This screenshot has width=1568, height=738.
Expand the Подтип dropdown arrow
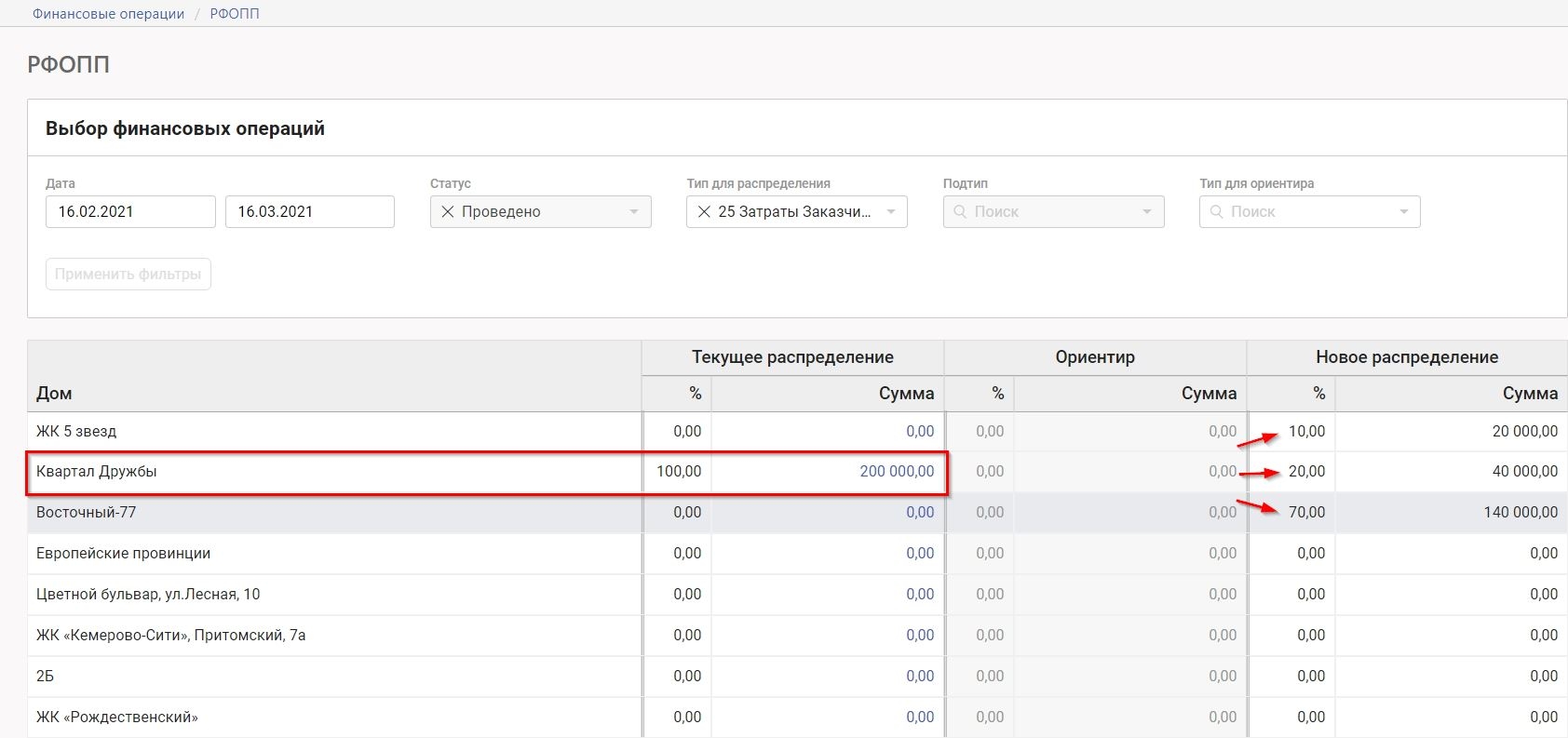(x=1147, y=212)
